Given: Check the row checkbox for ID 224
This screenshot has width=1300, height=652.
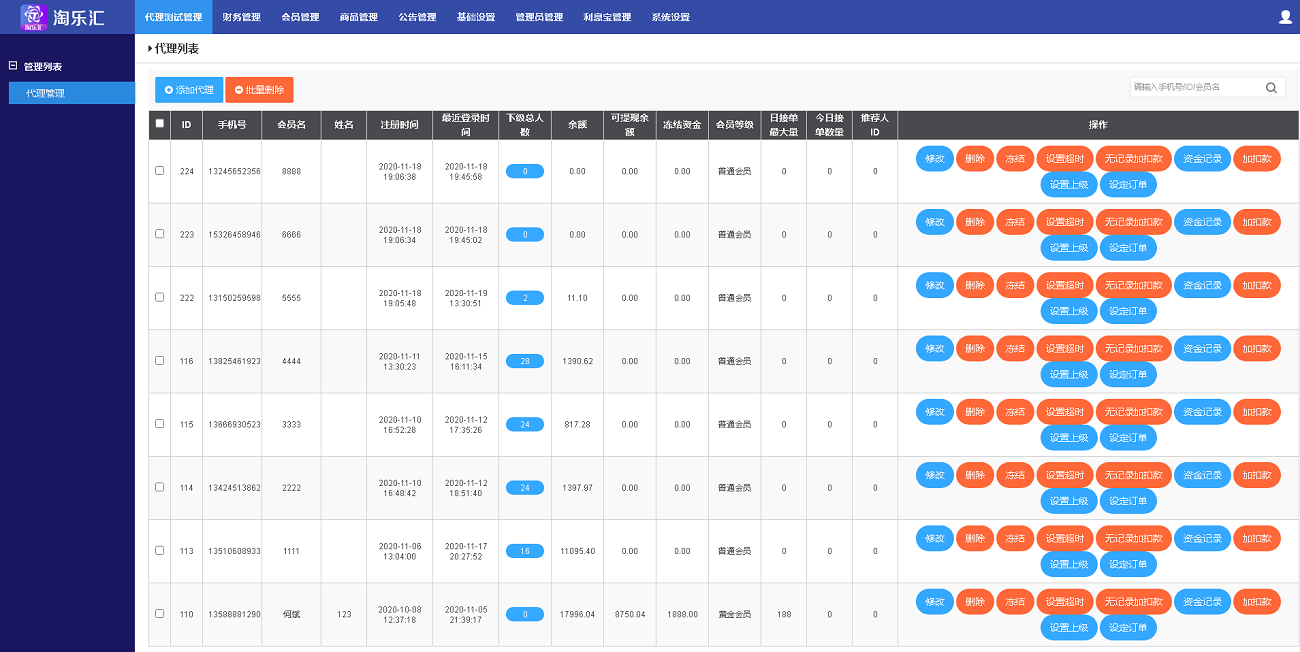Looking at the screenshot, I should click(x=159, y=170).
